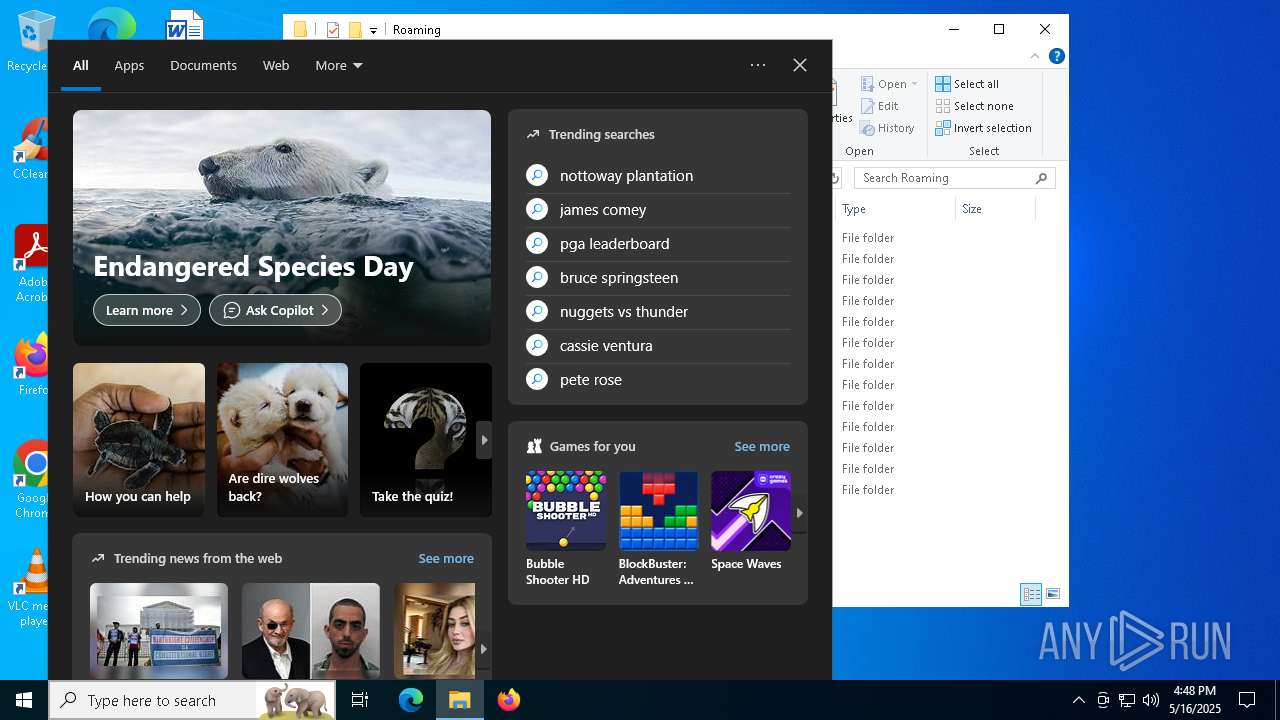
Task: Click See more in Games for you
Action: point(762,447)
